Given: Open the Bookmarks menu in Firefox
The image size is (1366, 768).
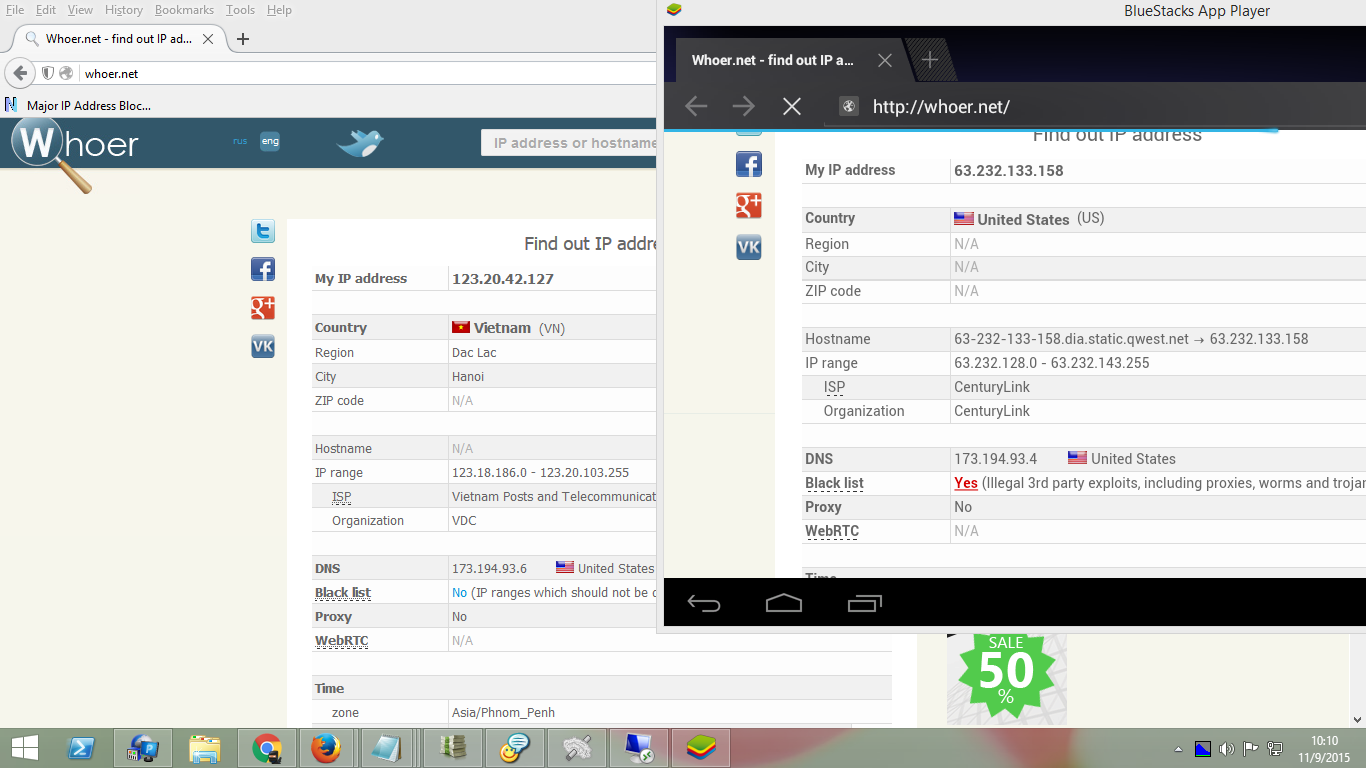Looking at the screenshot, I should (x=184, y=10).
